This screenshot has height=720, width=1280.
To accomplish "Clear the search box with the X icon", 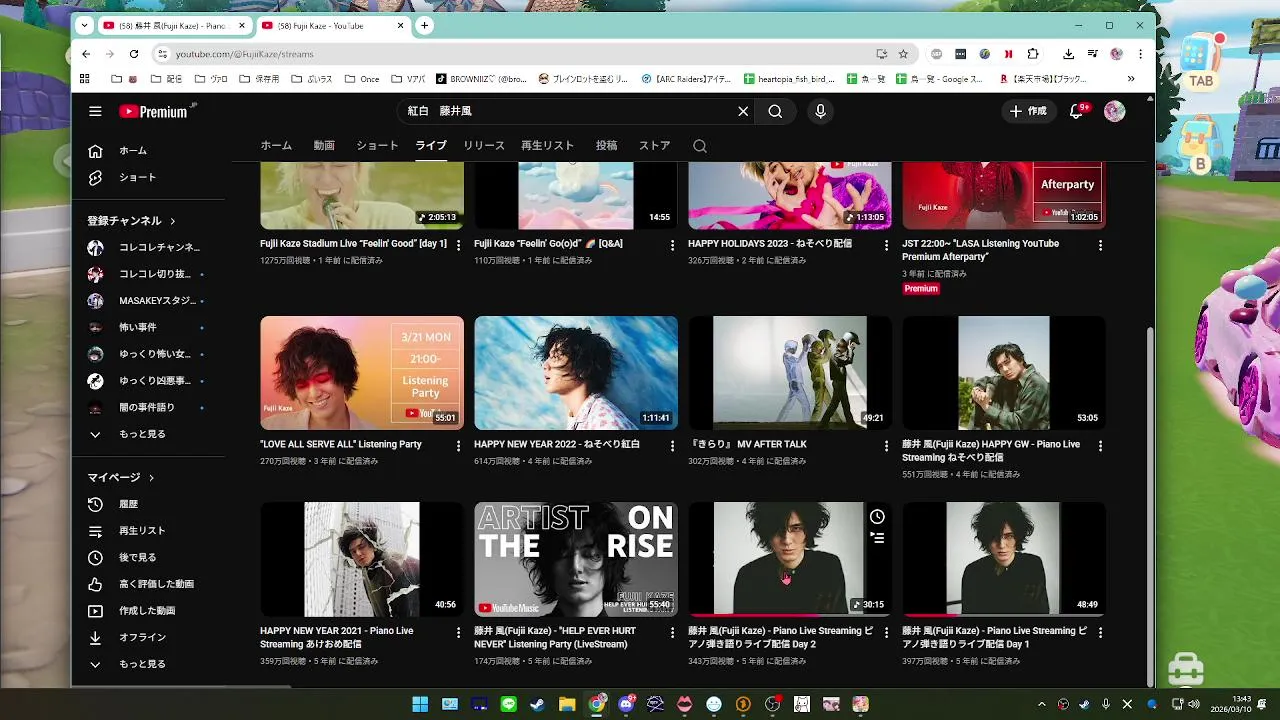I will [x=743, y=112].
